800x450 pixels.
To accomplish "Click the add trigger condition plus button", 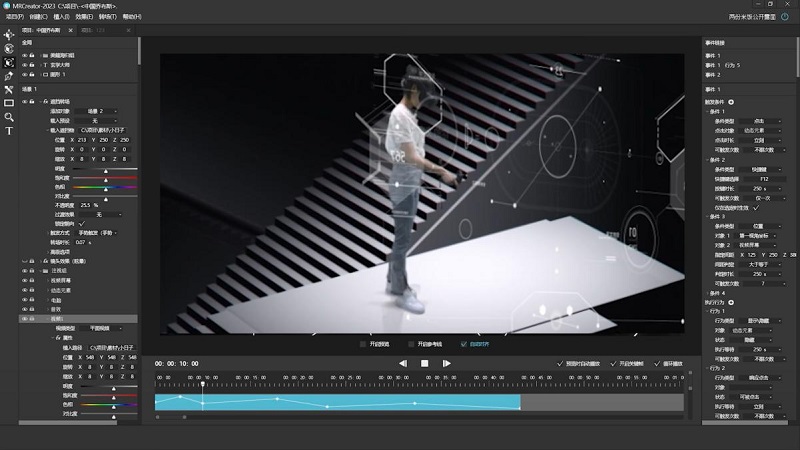I will click(731, 102).
